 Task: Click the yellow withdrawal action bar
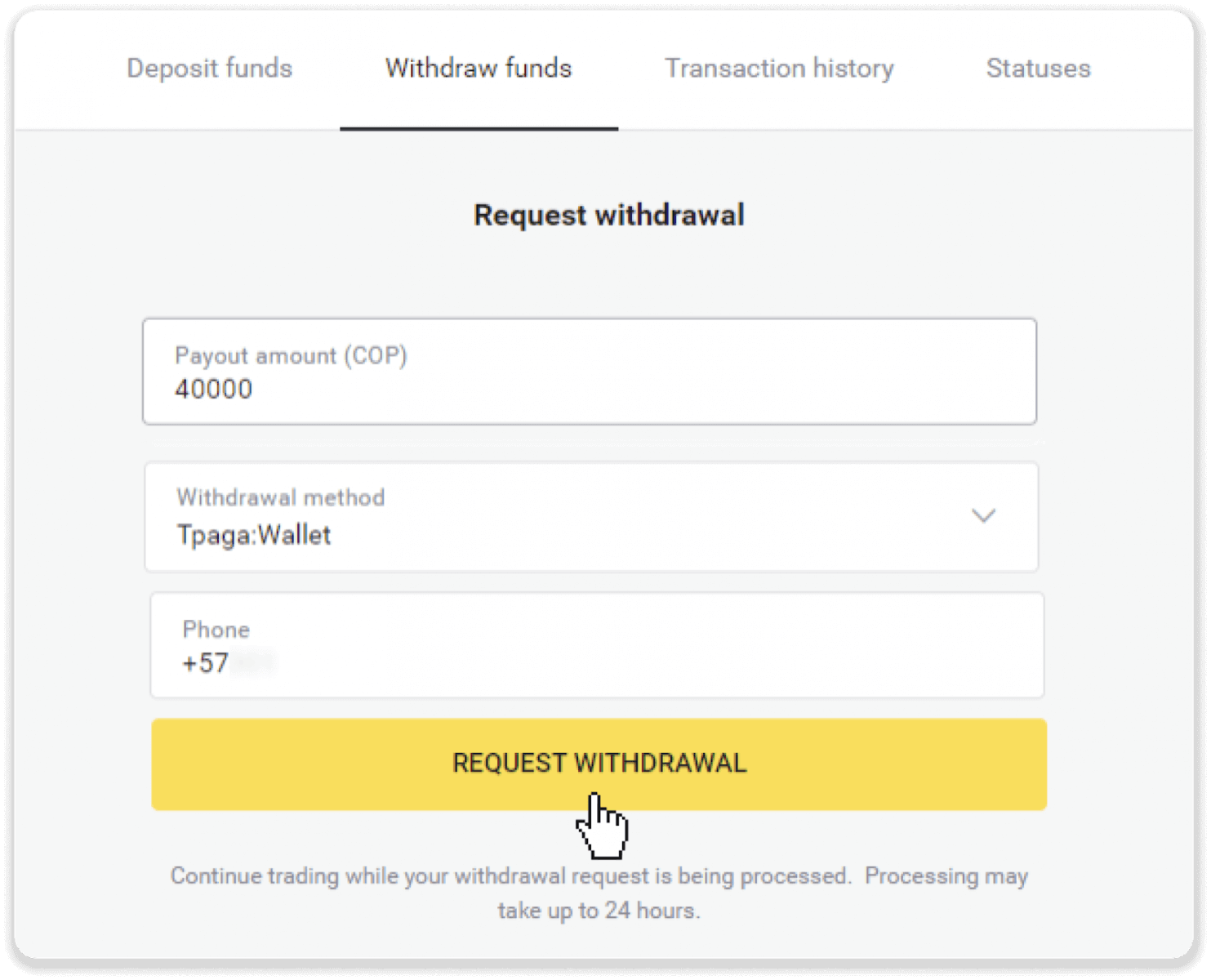[599, 764]
